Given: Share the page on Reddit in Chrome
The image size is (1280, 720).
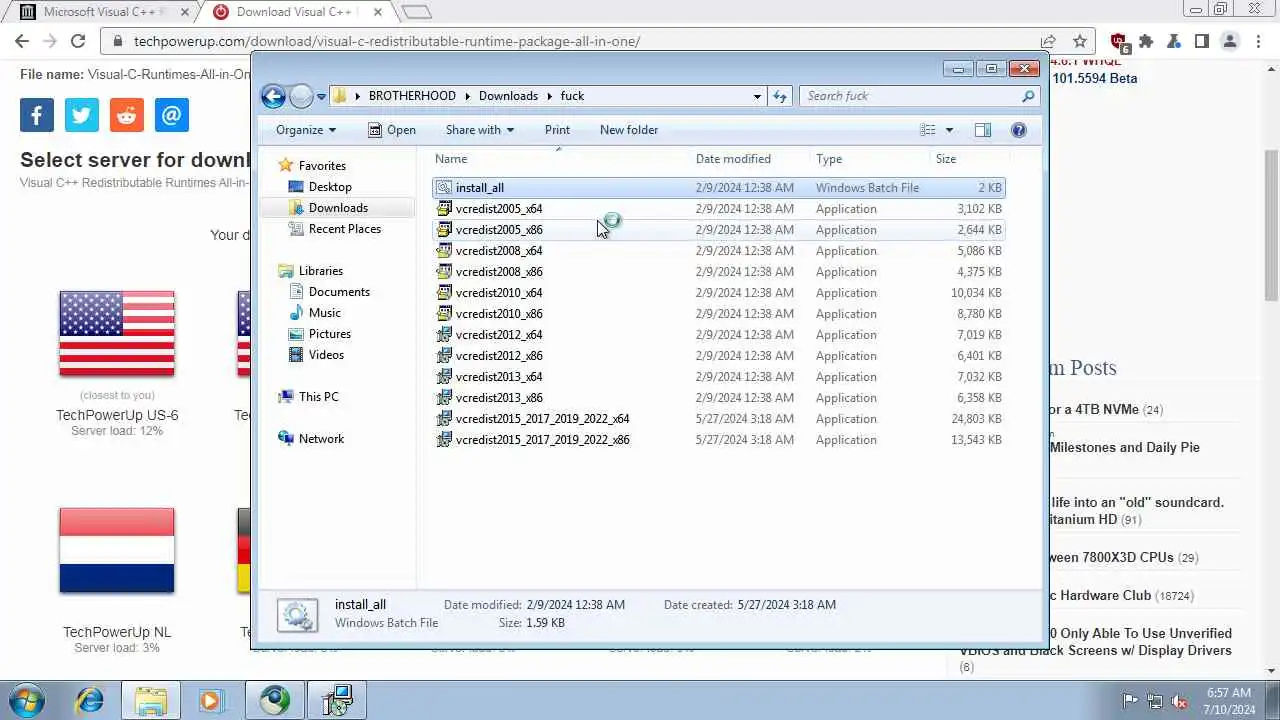Looking at the screenshot, I should click(127, 115).
